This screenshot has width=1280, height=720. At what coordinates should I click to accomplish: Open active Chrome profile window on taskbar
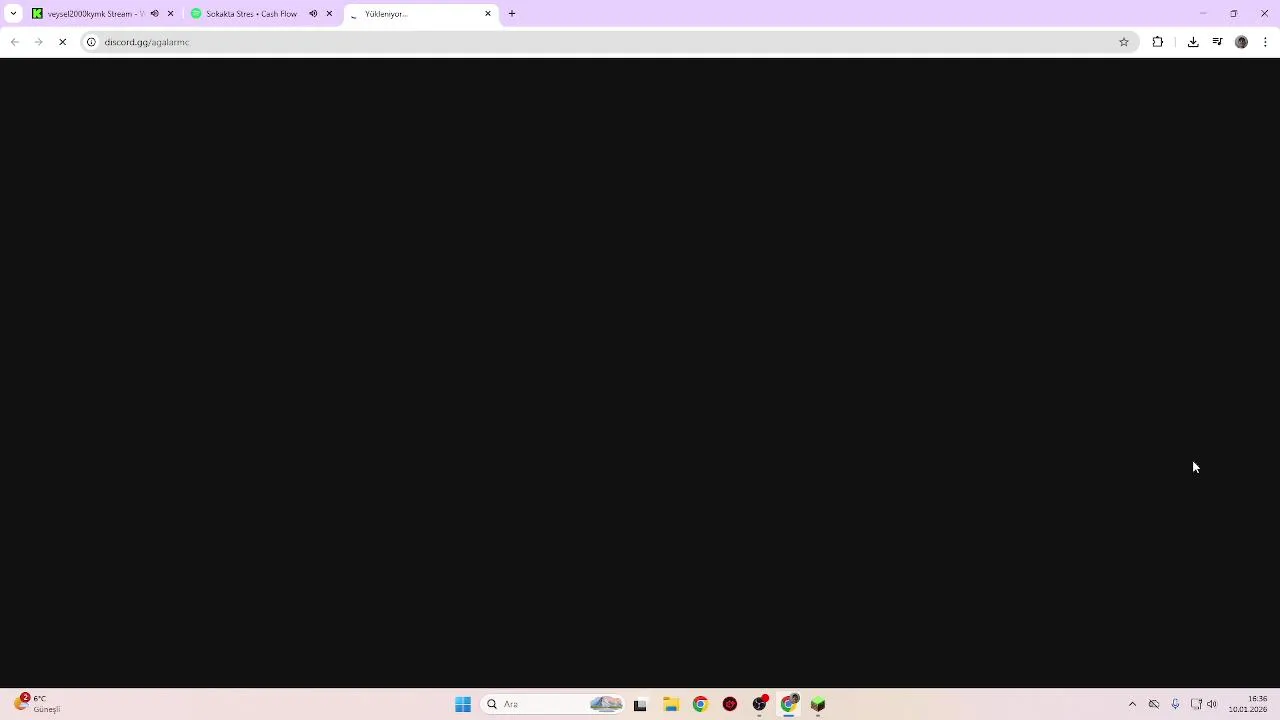coord(789,704)
